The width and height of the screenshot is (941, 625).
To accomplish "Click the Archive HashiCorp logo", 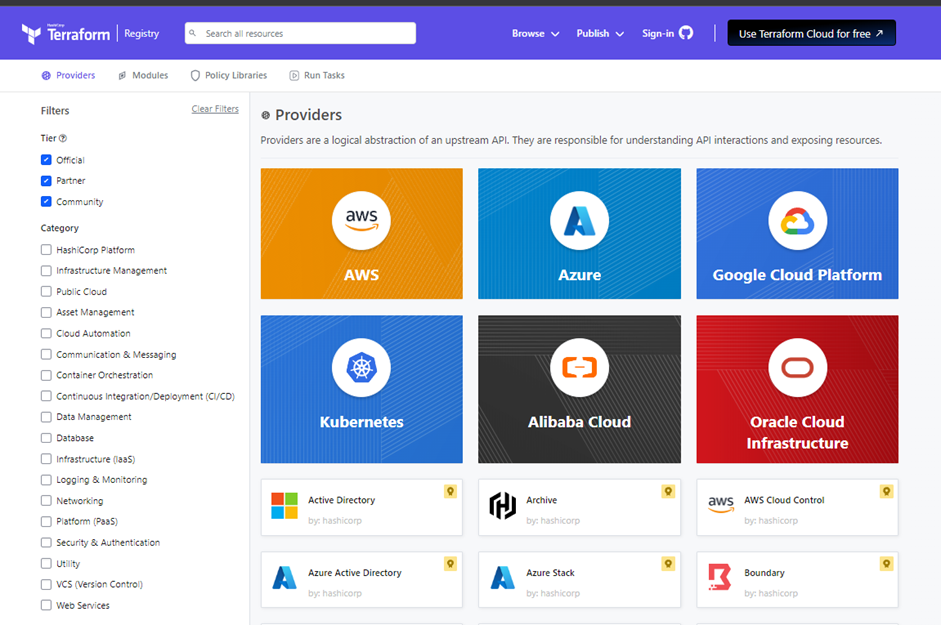I will [502, 506].
